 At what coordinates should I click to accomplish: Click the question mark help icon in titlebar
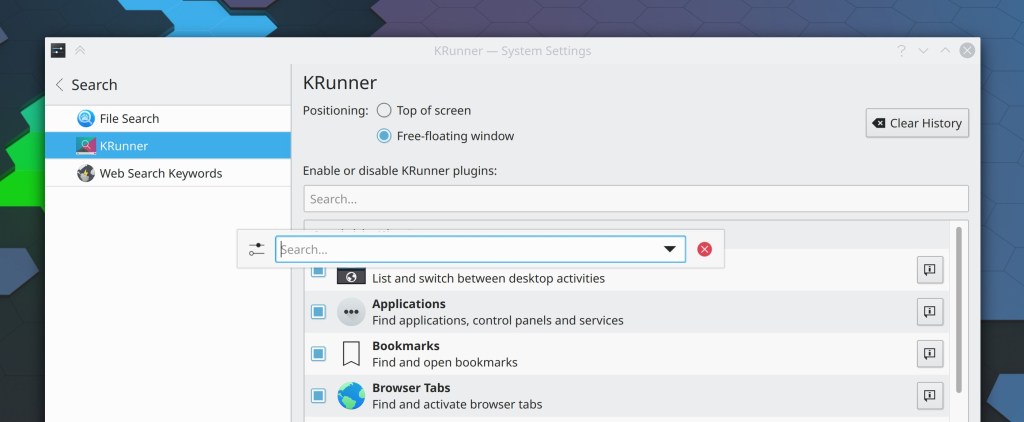click(901, 51)
